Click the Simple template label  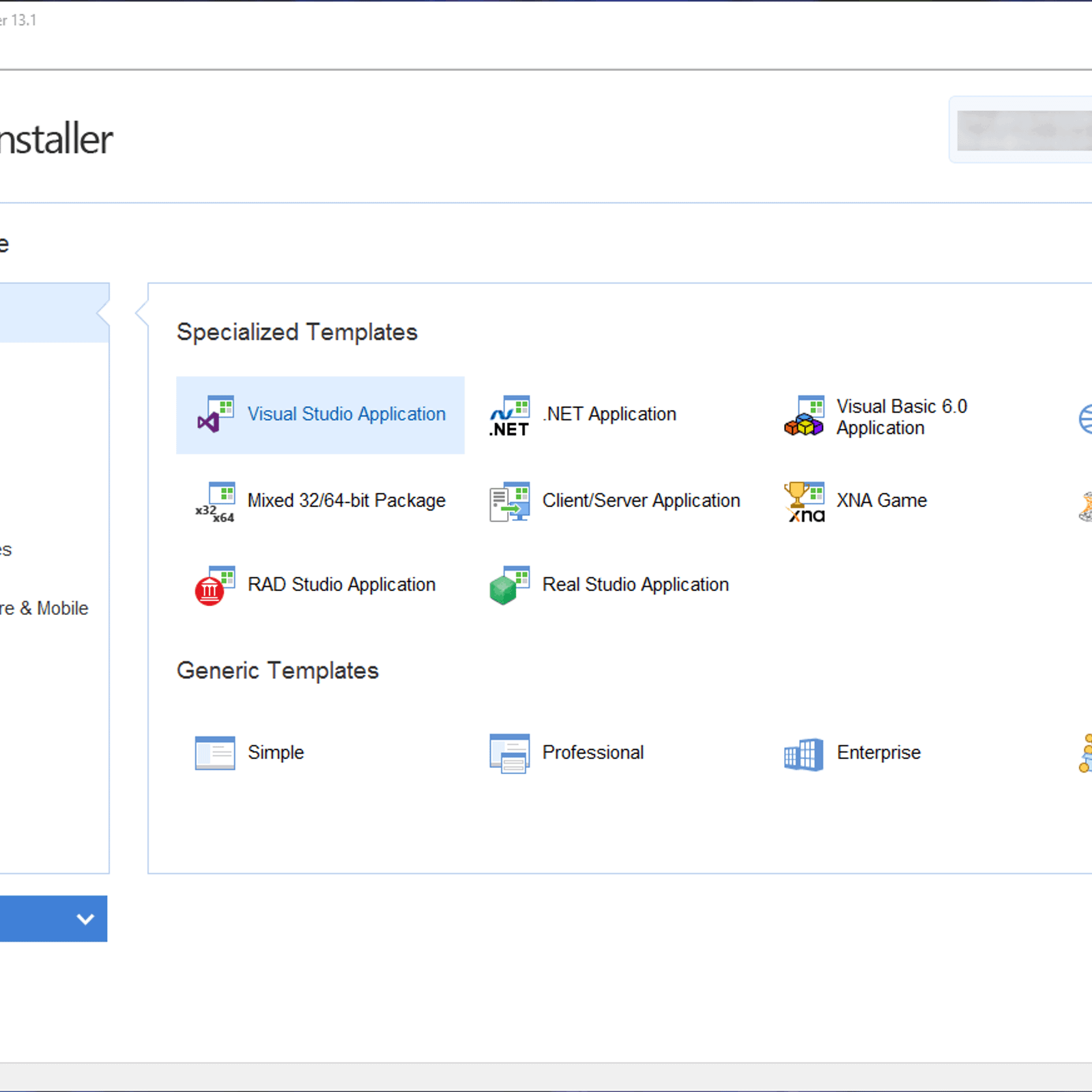click(276, 753)
